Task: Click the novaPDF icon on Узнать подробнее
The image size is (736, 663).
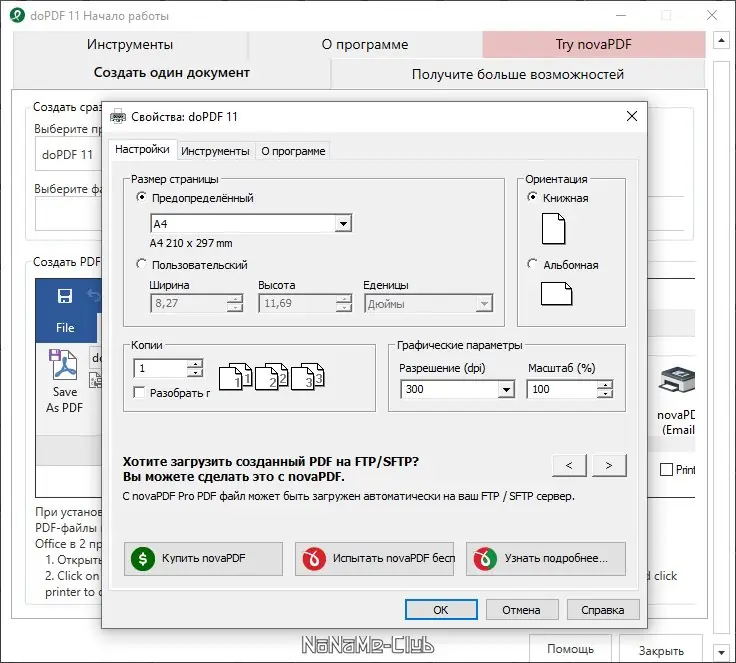Action: click(485, 559)
